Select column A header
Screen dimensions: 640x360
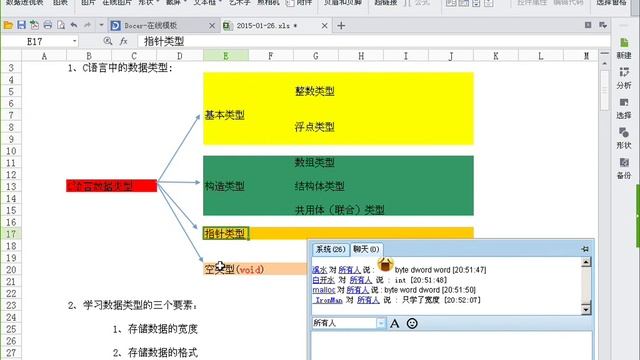point(44,56)
